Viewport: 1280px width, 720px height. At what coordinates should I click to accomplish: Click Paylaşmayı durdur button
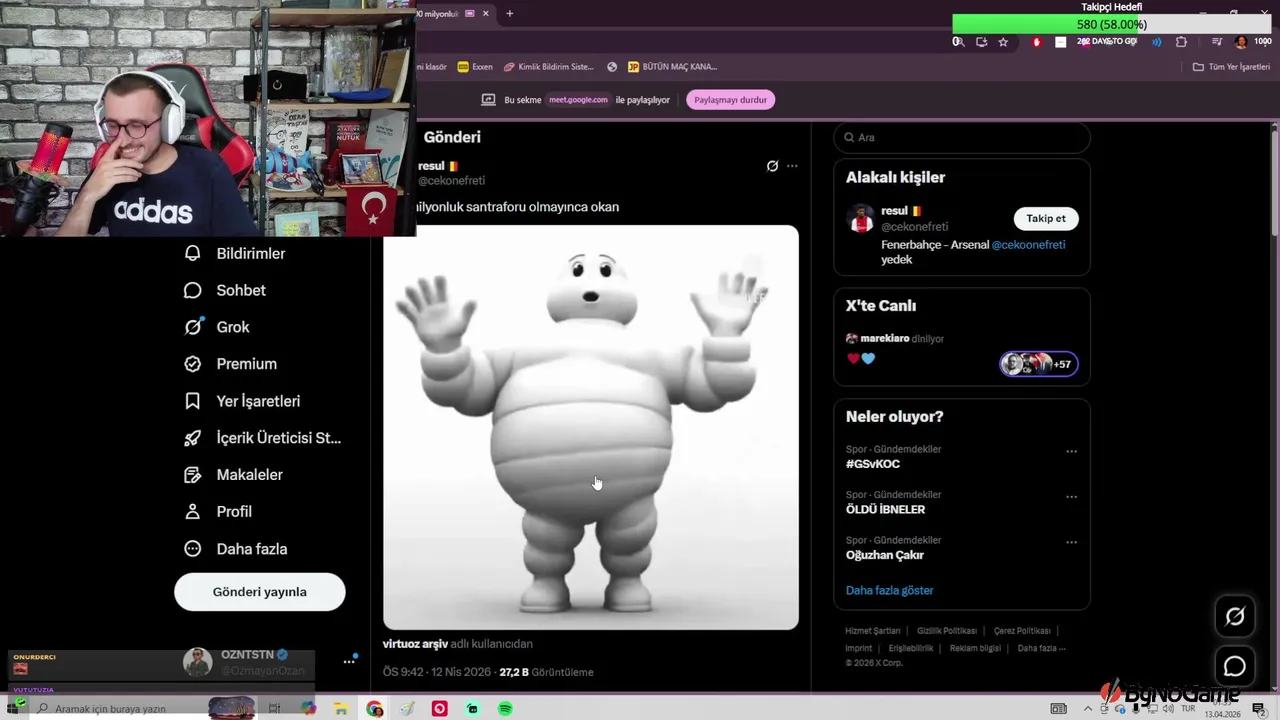pyautogui.click(x=731, y=100)
